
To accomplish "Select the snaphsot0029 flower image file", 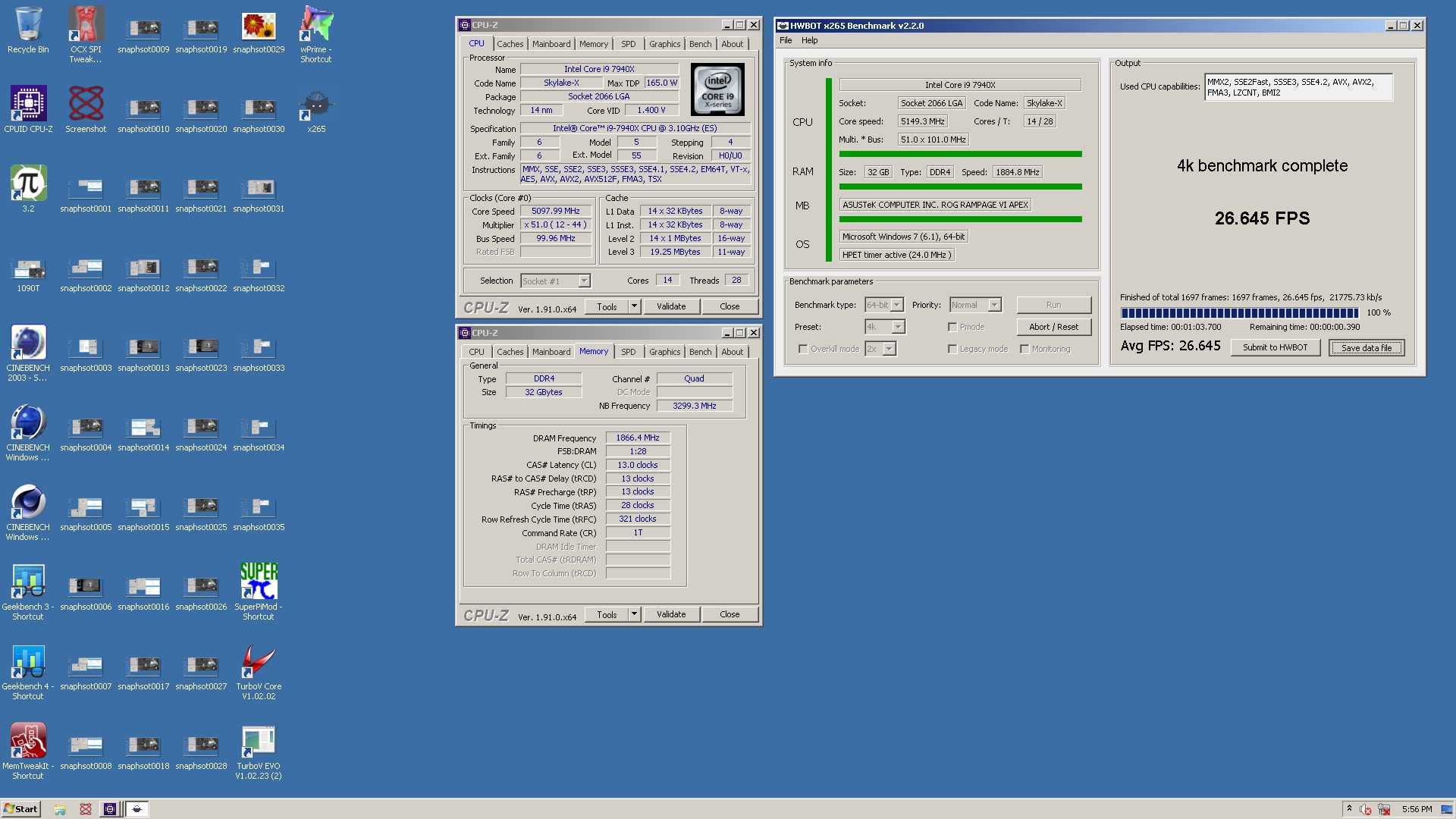I will point(259,32).
